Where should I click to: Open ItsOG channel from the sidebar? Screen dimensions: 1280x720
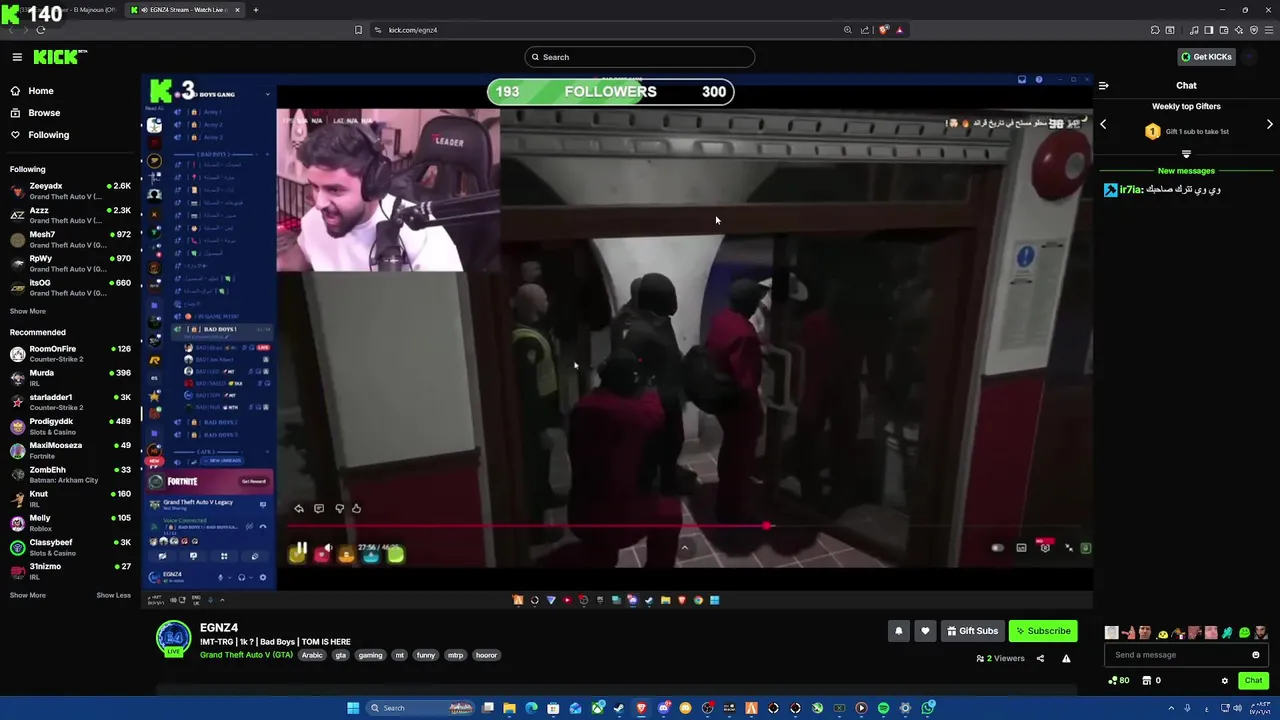pyautogui.click(x=70, y=287)
